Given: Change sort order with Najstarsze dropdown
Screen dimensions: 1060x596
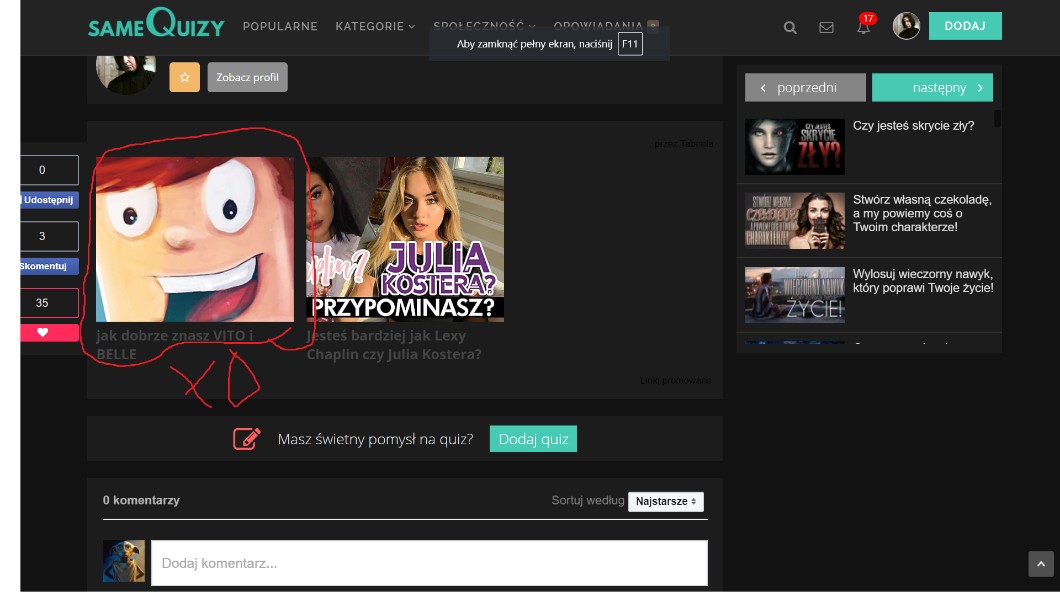Looking at the screenshot, I should (665, 501).
